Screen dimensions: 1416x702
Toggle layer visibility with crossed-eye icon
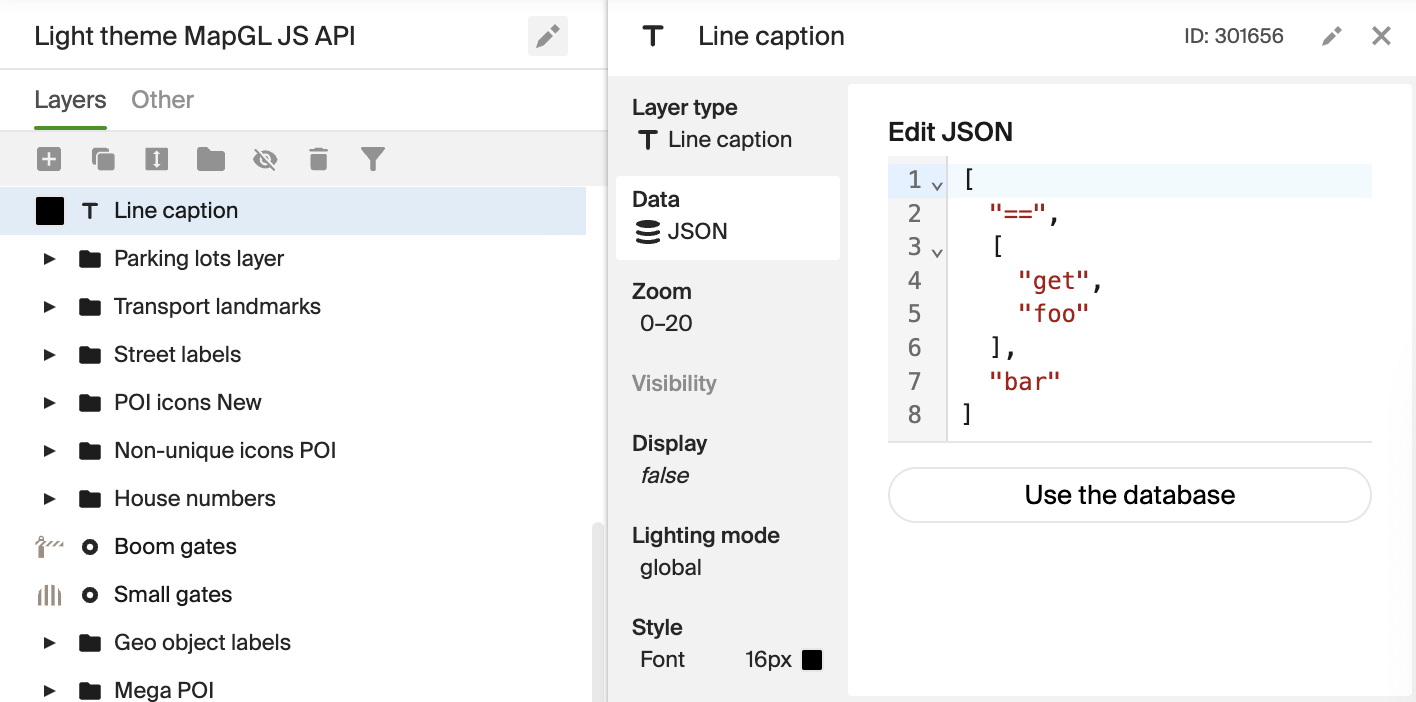[x=265, y=159]
